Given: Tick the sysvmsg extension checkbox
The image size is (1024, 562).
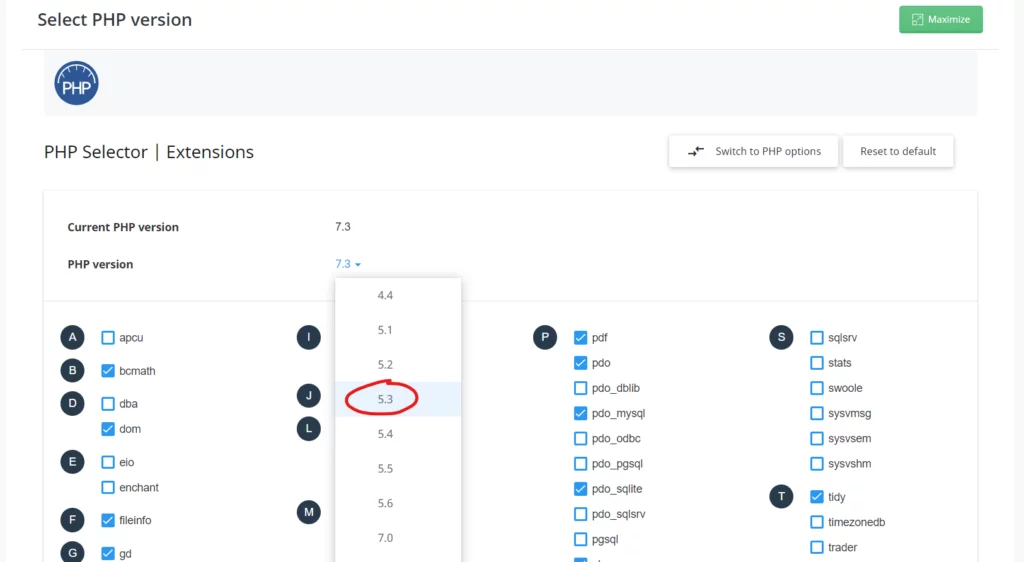Looking at the screenshot, I should [x=817, y=413].
